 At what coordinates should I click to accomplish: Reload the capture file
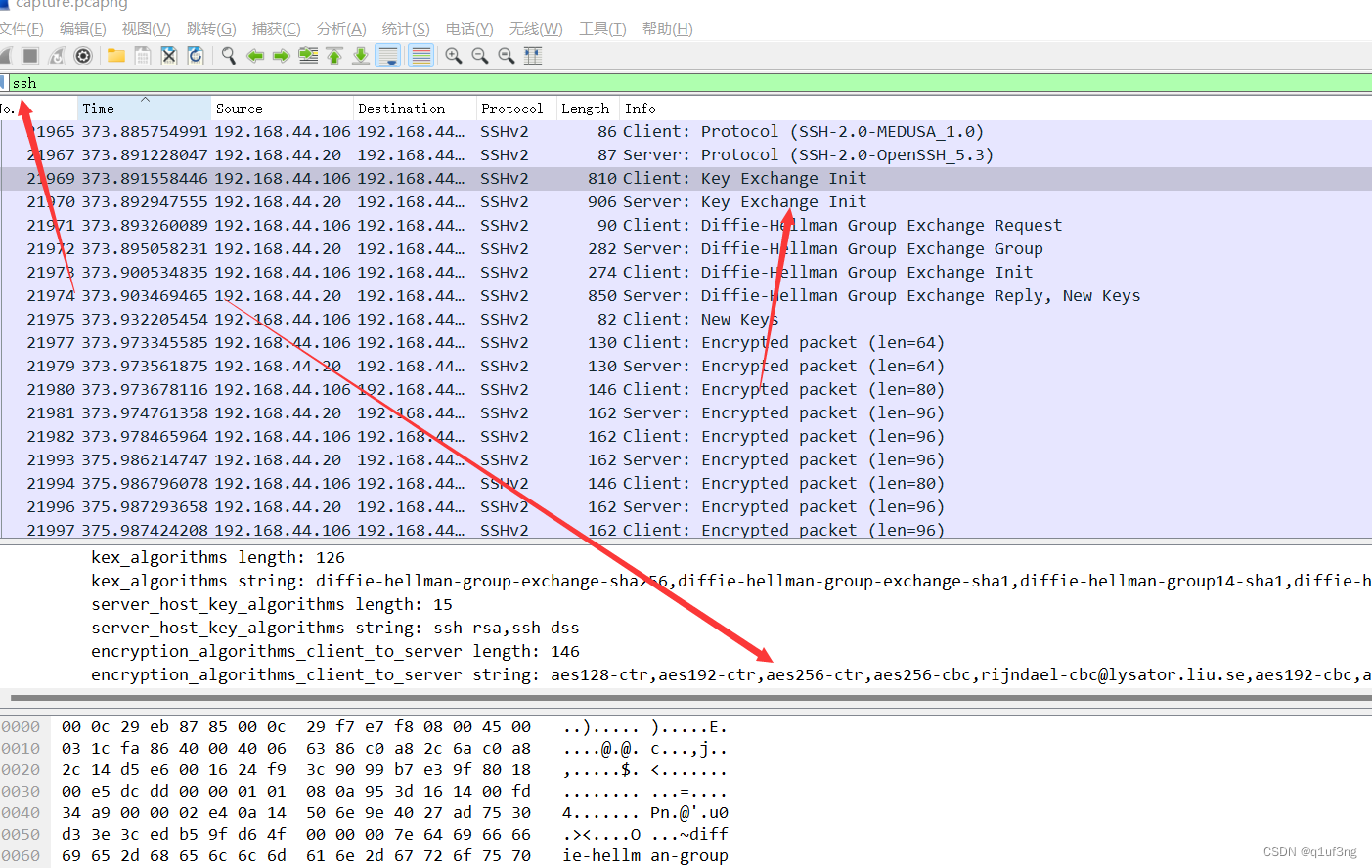pyautogui.click(x=196, y=56)
